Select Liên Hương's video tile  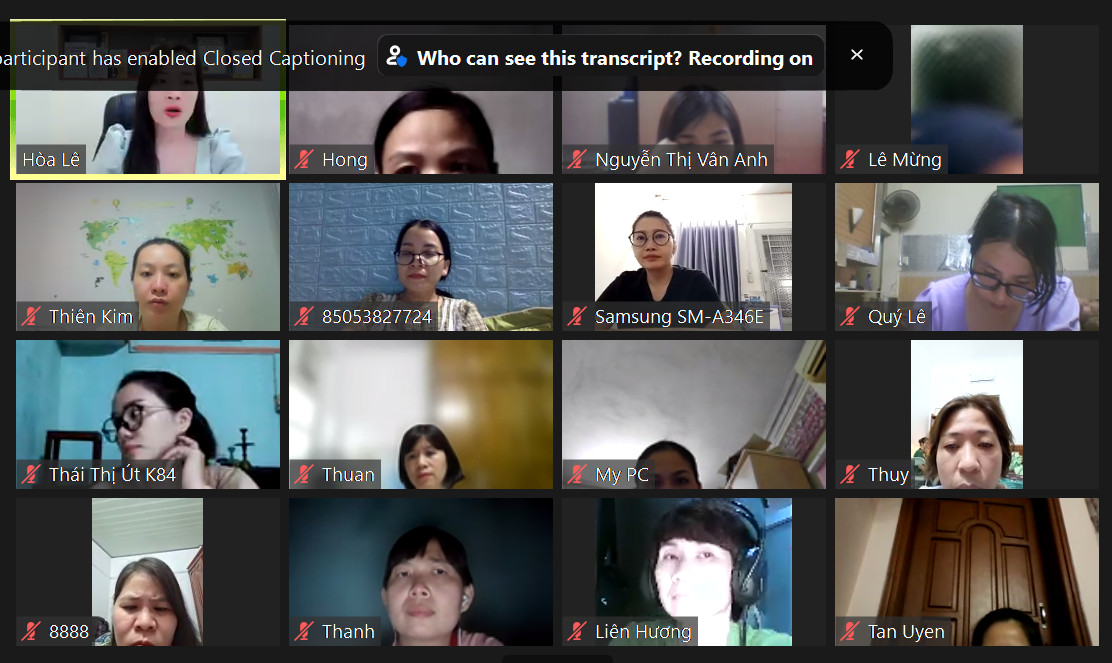[694, 572]
